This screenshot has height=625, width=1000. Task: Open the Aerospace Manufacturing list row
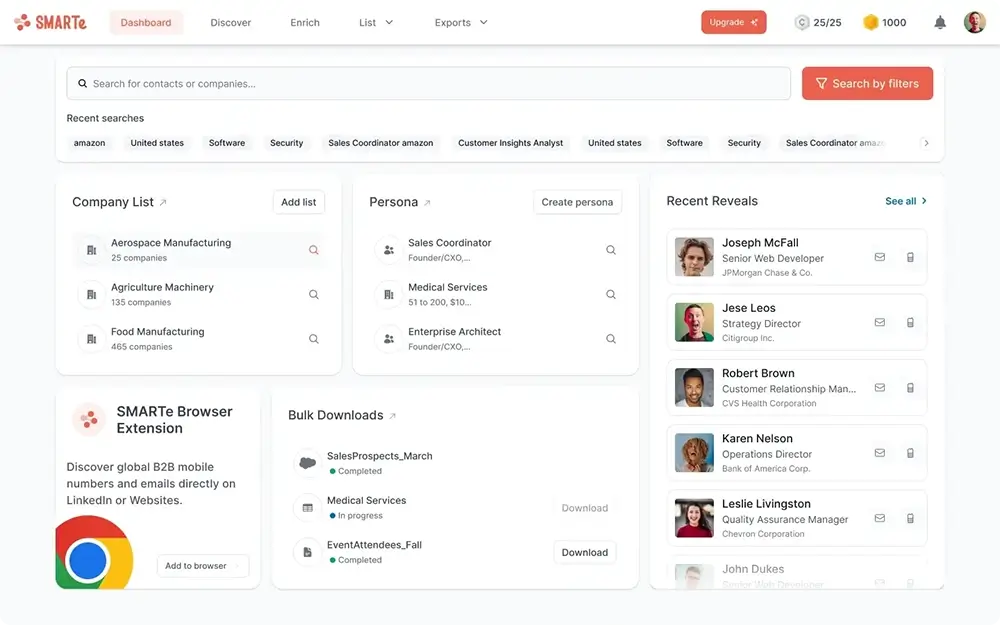[199, 250]
